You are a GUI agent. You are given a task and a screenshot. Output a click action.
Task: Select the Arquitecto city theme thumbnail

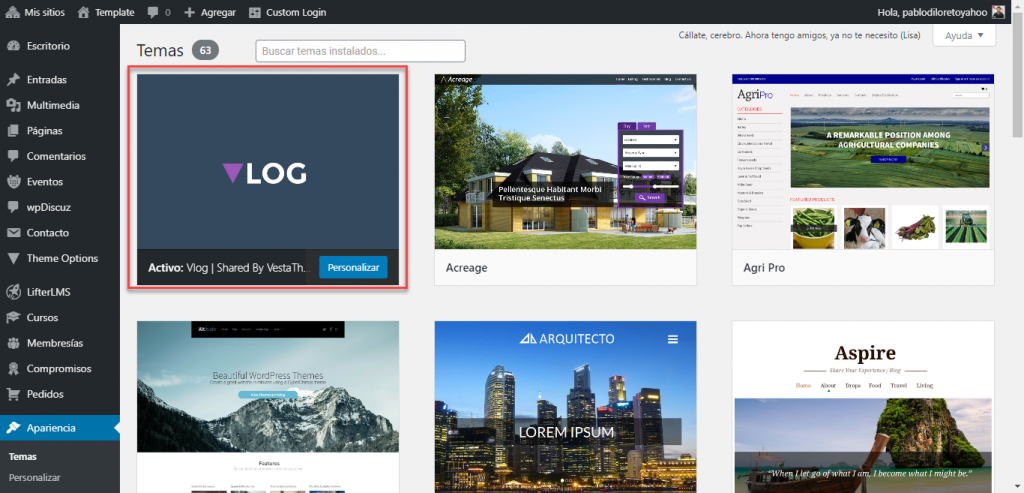point(566,407)
